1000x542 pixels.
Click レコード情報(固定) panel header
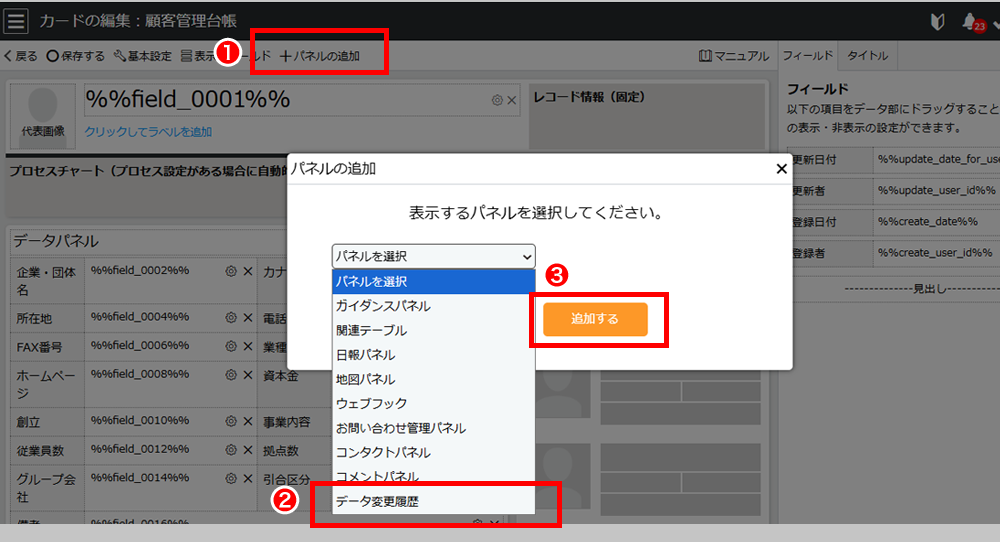(589, 97)
